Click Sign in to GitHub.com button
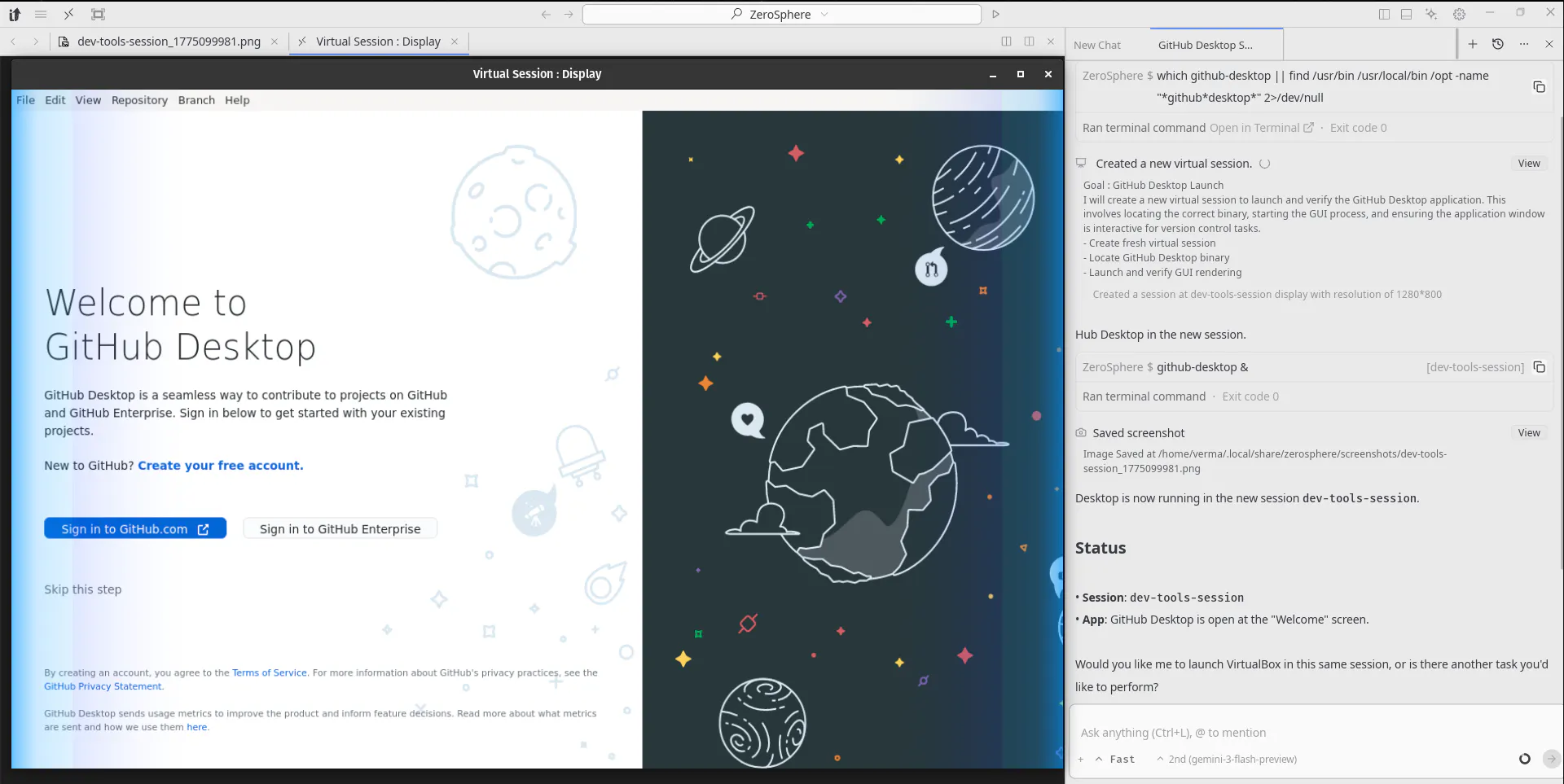The height and width of the screenshot is (784, 1564). click(x=135, y=528)
